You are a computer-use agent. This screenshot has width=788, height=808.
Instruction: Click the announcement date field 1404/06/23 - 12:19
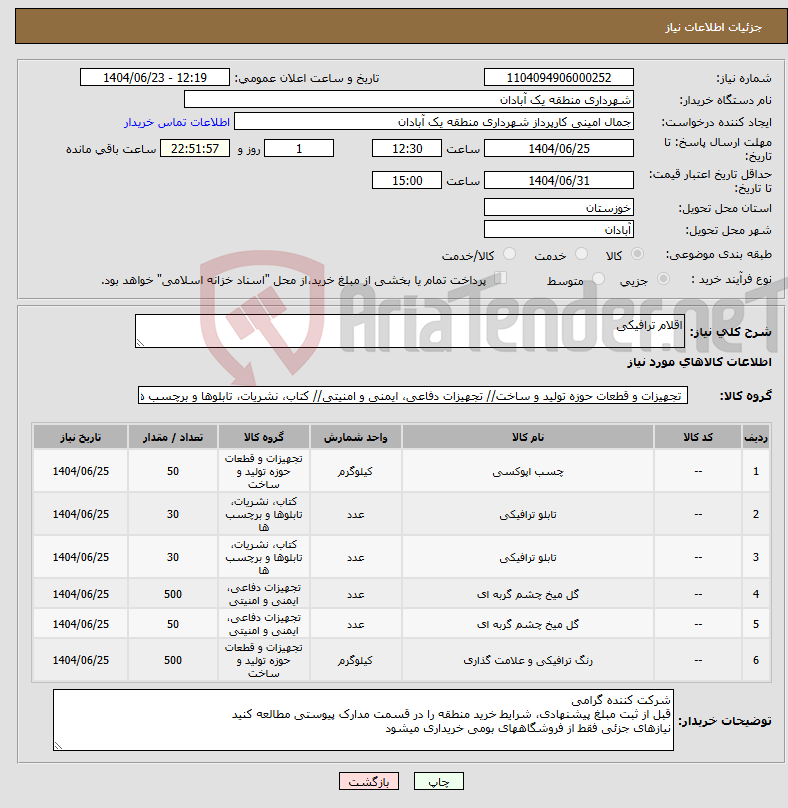[x=155, y=78]
